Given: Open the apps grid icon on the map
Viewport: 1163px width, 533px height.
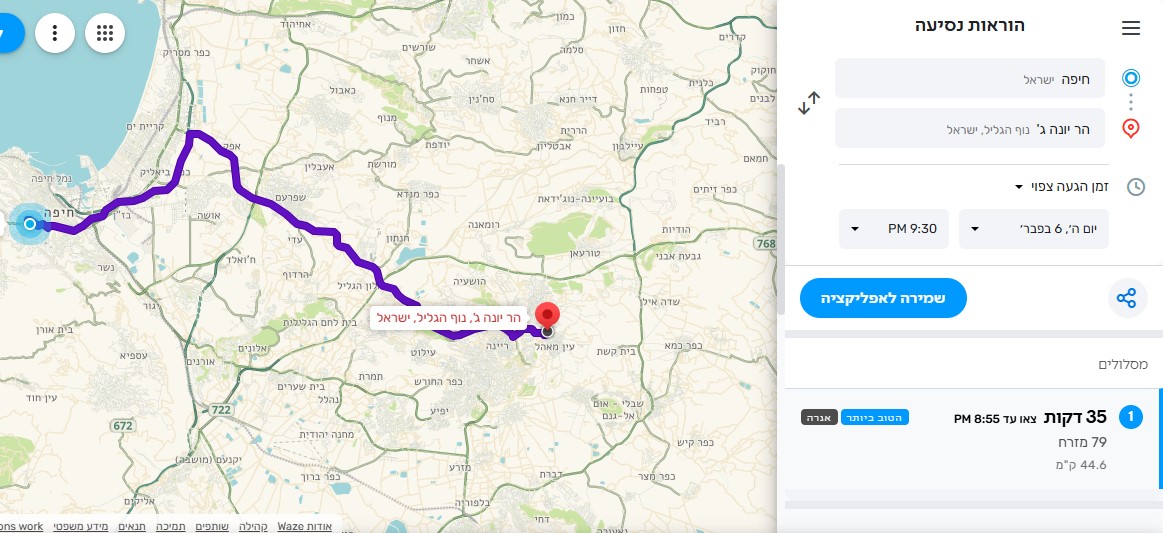Looking at the screenshot, I should (x=105, y=33).
